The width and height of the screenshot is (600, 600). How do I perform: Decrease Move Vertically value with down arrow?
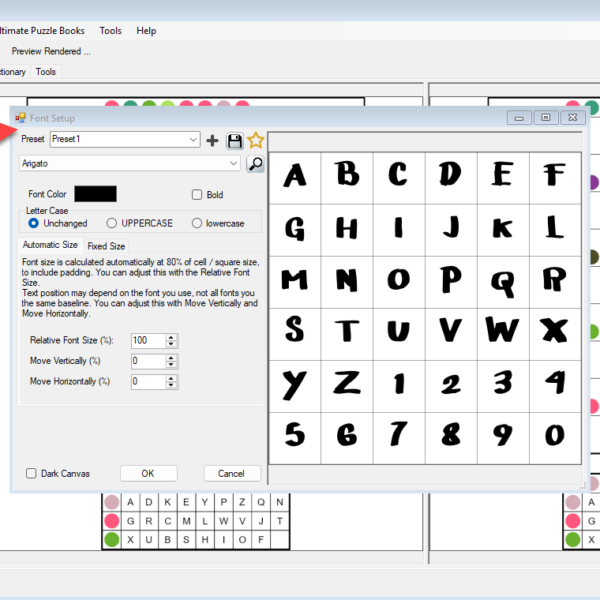point(172,365)
